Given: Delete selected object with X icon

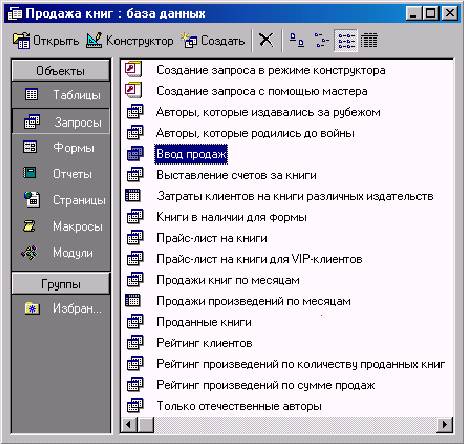Looking at the screenshot, I should [266, 40].
